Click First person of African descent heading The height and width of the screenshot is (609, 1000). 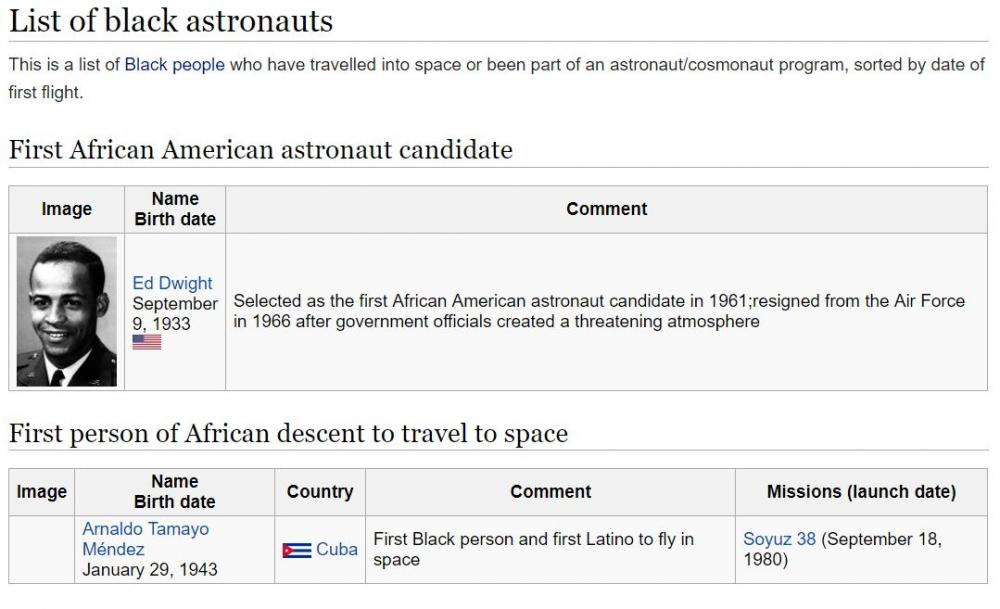tap(288, 434)
